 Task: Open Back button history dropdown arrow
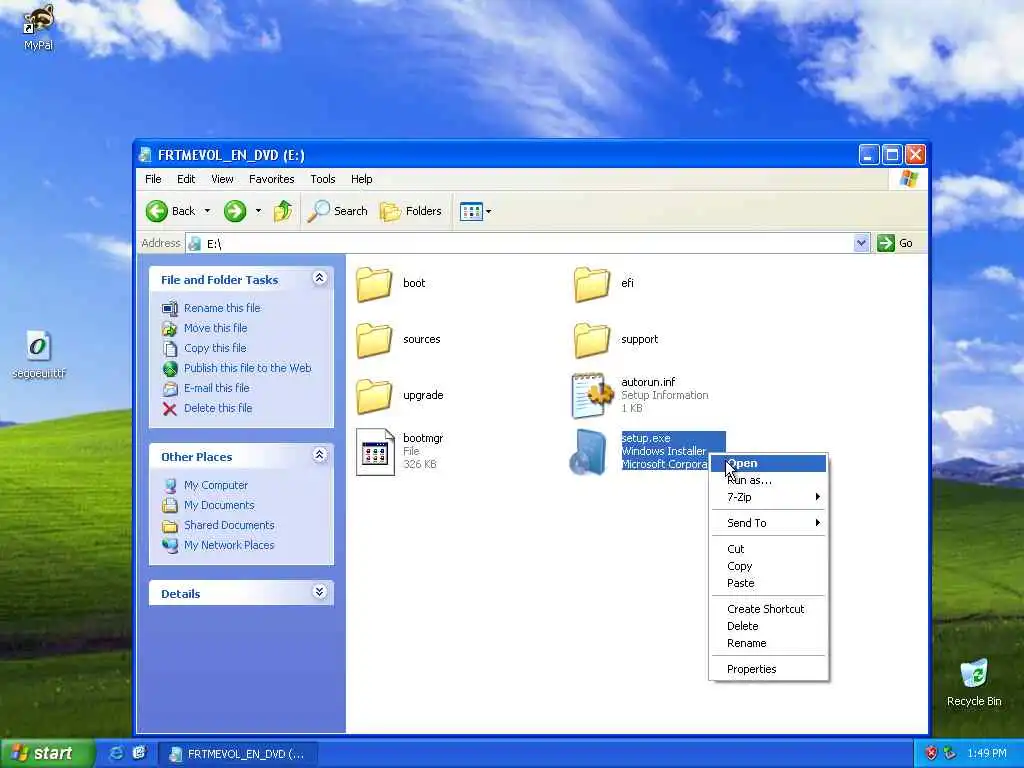pos(207,211)
